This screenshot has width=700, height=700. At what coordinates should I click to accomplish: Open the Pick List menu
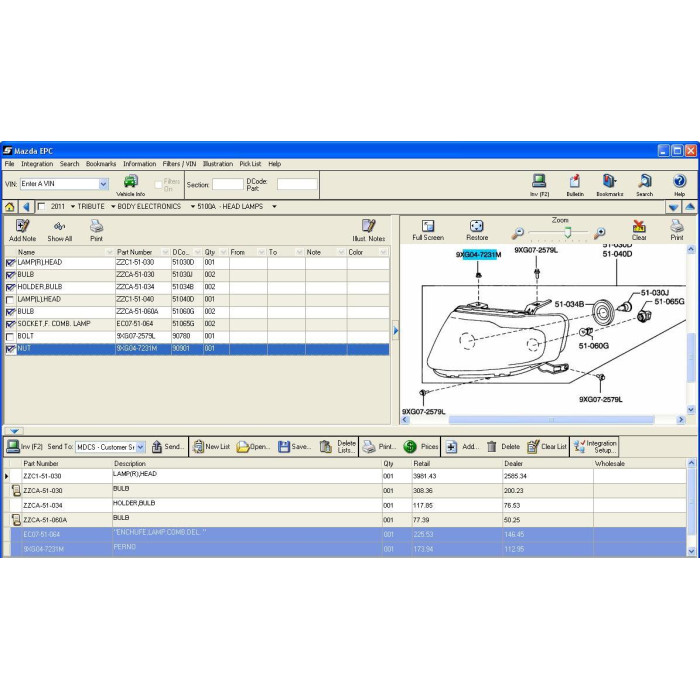[x=250, y=164]
